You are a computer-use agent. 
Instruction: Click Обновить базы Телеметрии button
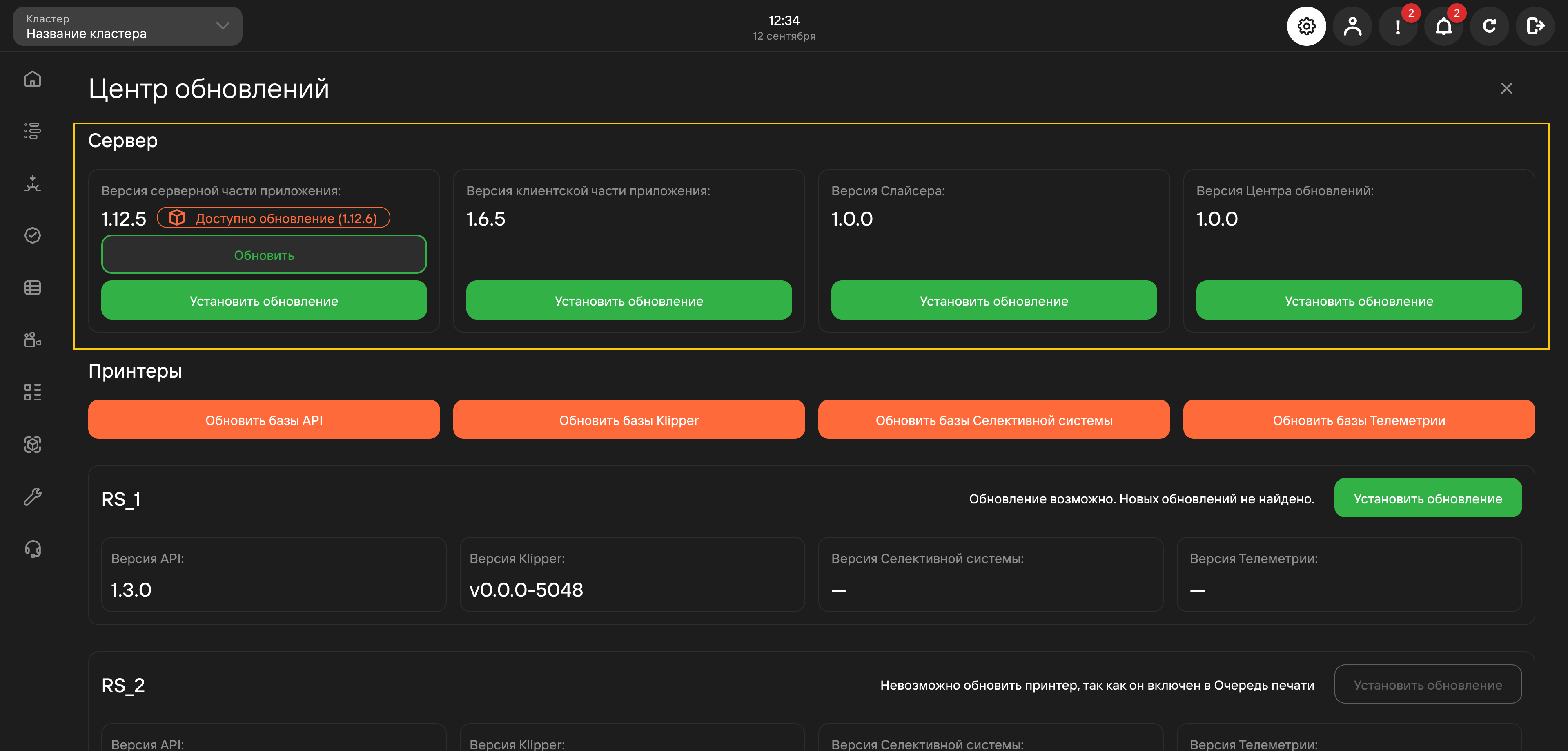[x=1359, y=420]
